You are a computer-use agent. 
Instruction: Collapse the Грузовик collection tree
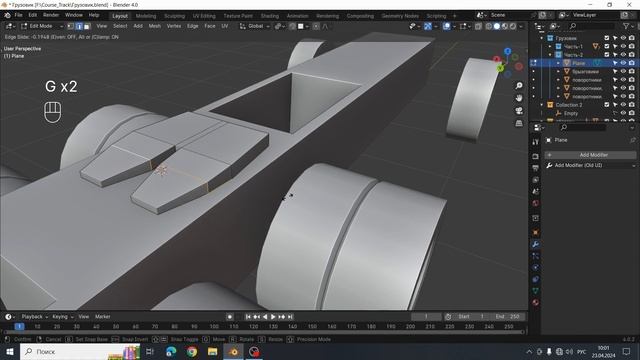[x=542, y=38]
